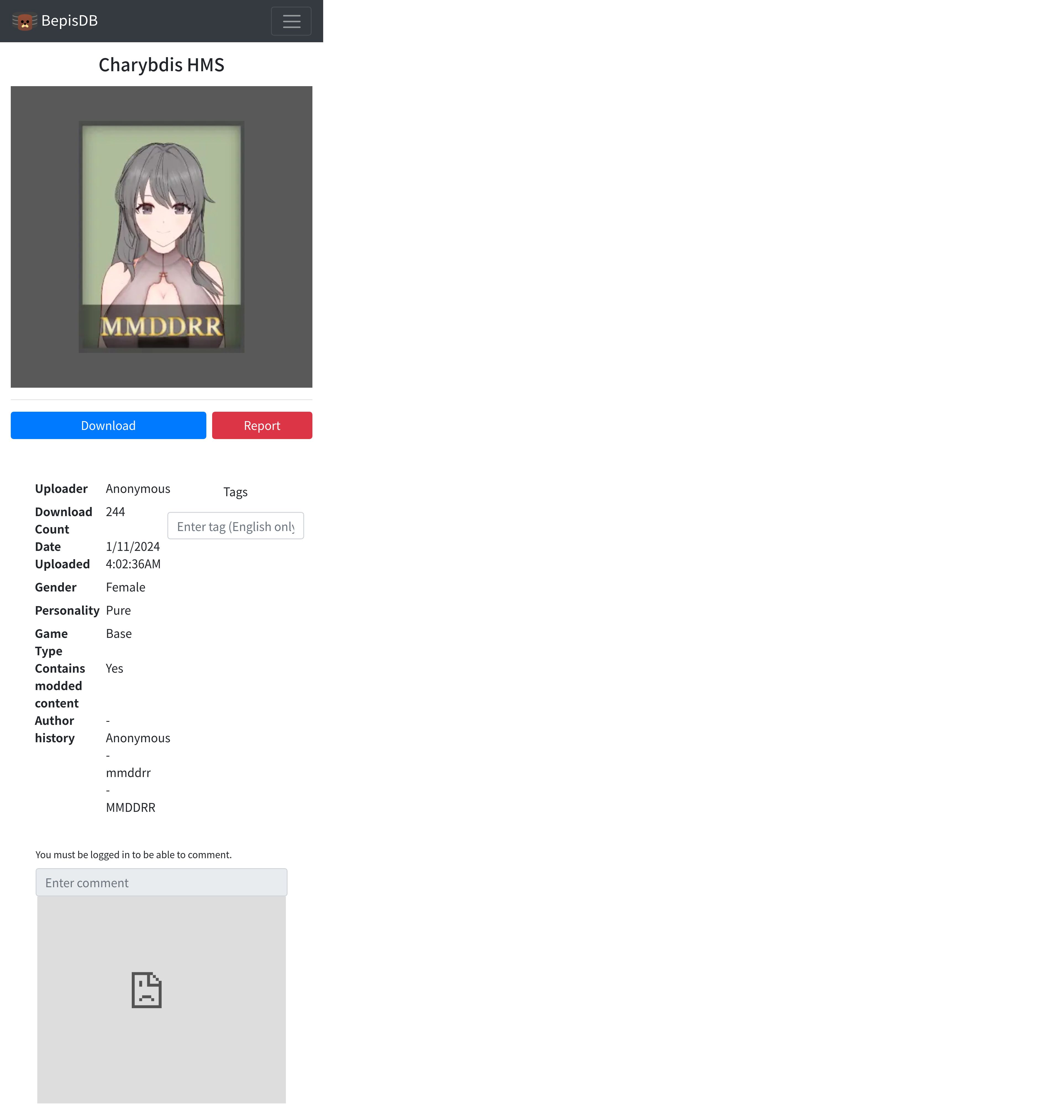1064x1120 pixels.
Task: Select upload date 1/11/2024
Action: click(x=133, y=547)
